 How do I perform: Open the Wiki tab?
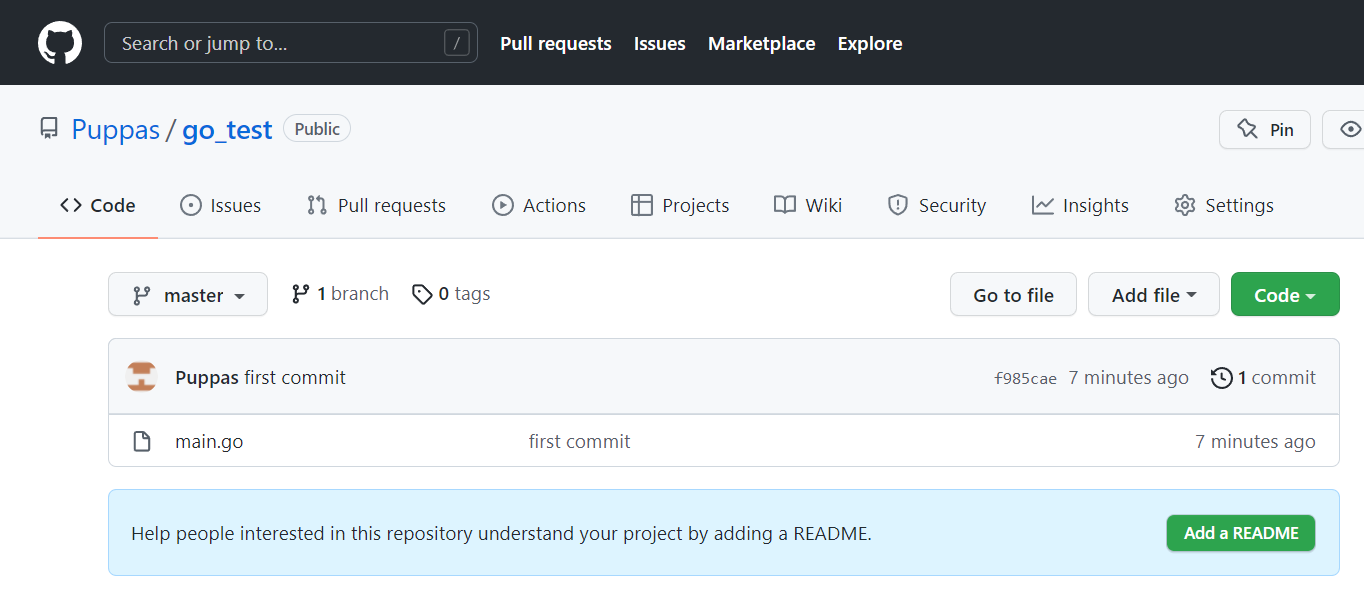[x=808, y=205]
